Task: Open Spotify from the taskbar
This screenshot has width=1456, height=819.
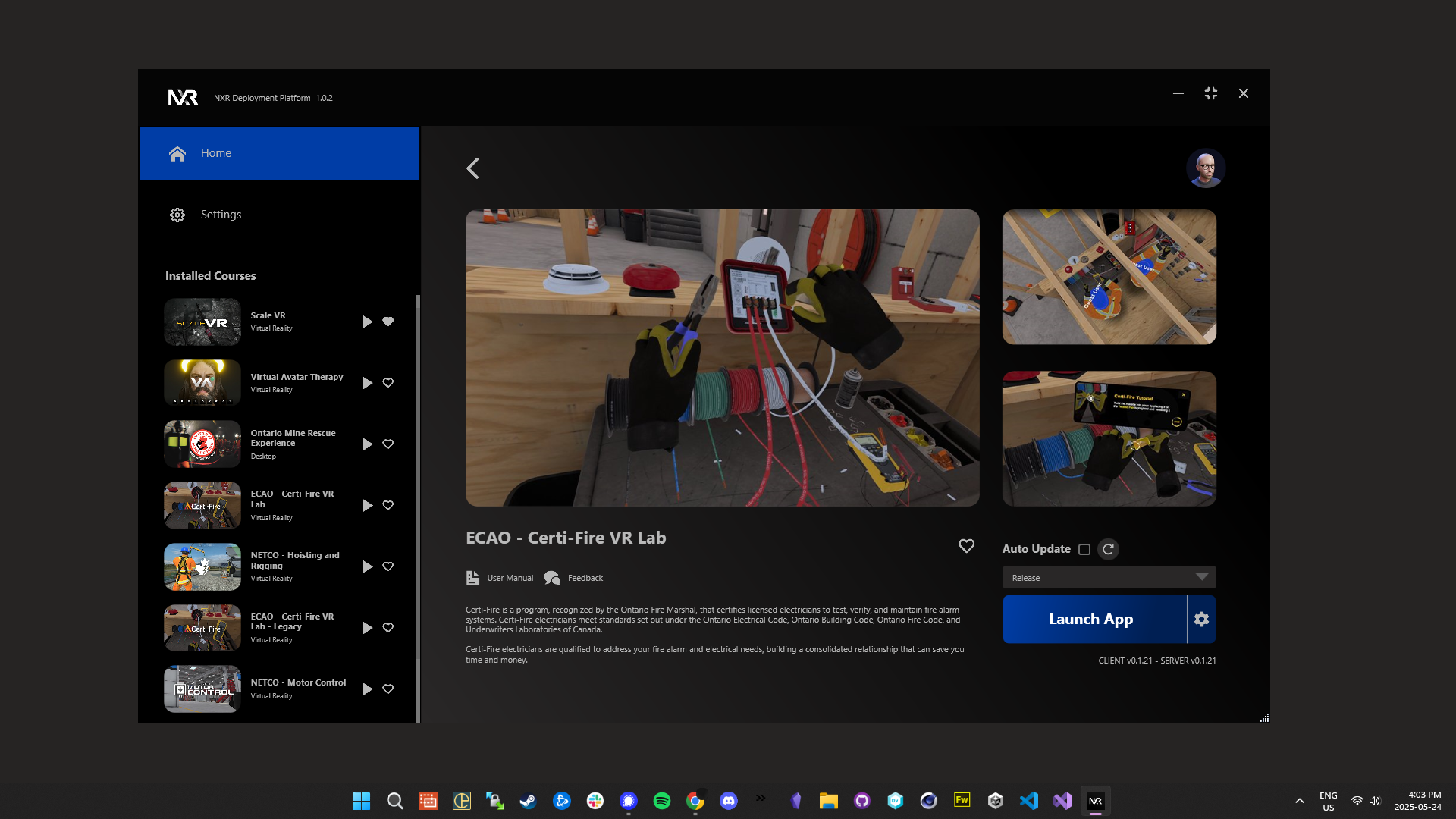Action: coord(661,801)
